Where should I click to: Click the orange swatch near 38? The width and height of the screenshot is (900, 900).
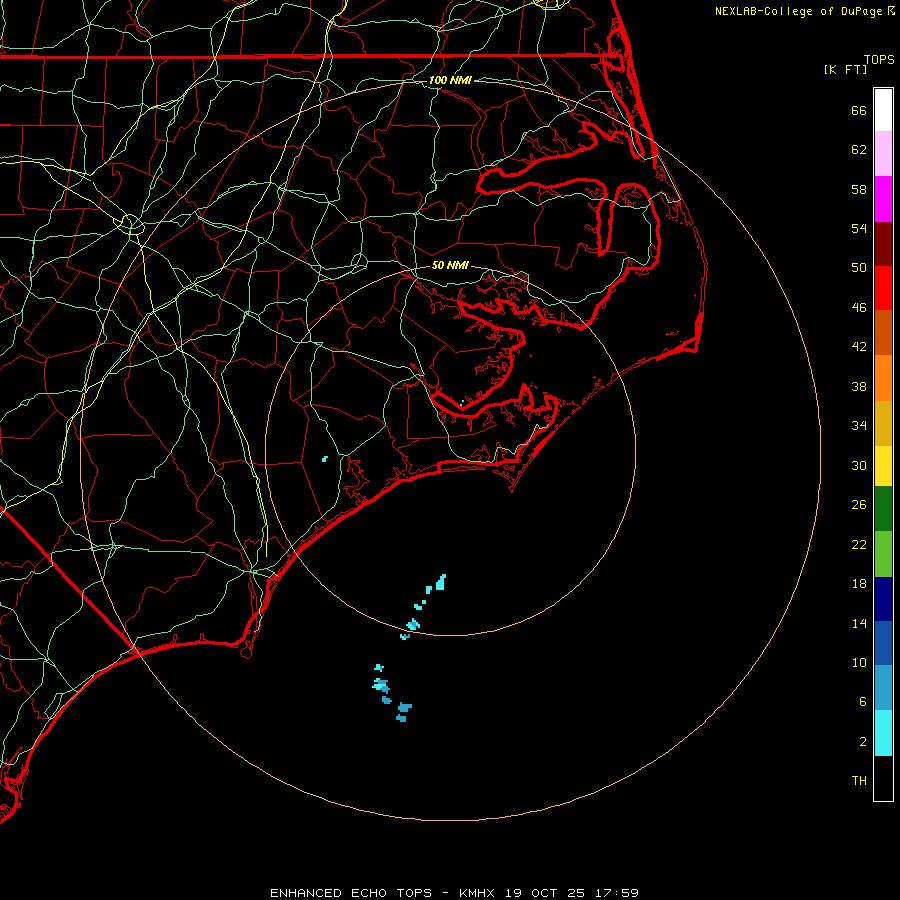883,378
